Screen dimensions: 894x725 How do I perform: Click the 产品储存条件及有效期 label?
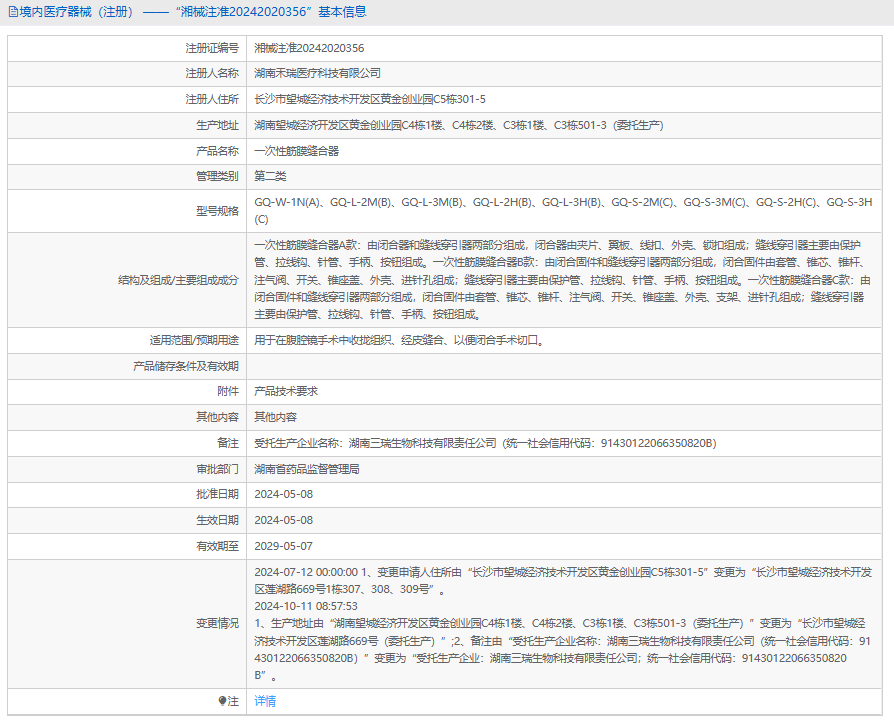[186, 366]
